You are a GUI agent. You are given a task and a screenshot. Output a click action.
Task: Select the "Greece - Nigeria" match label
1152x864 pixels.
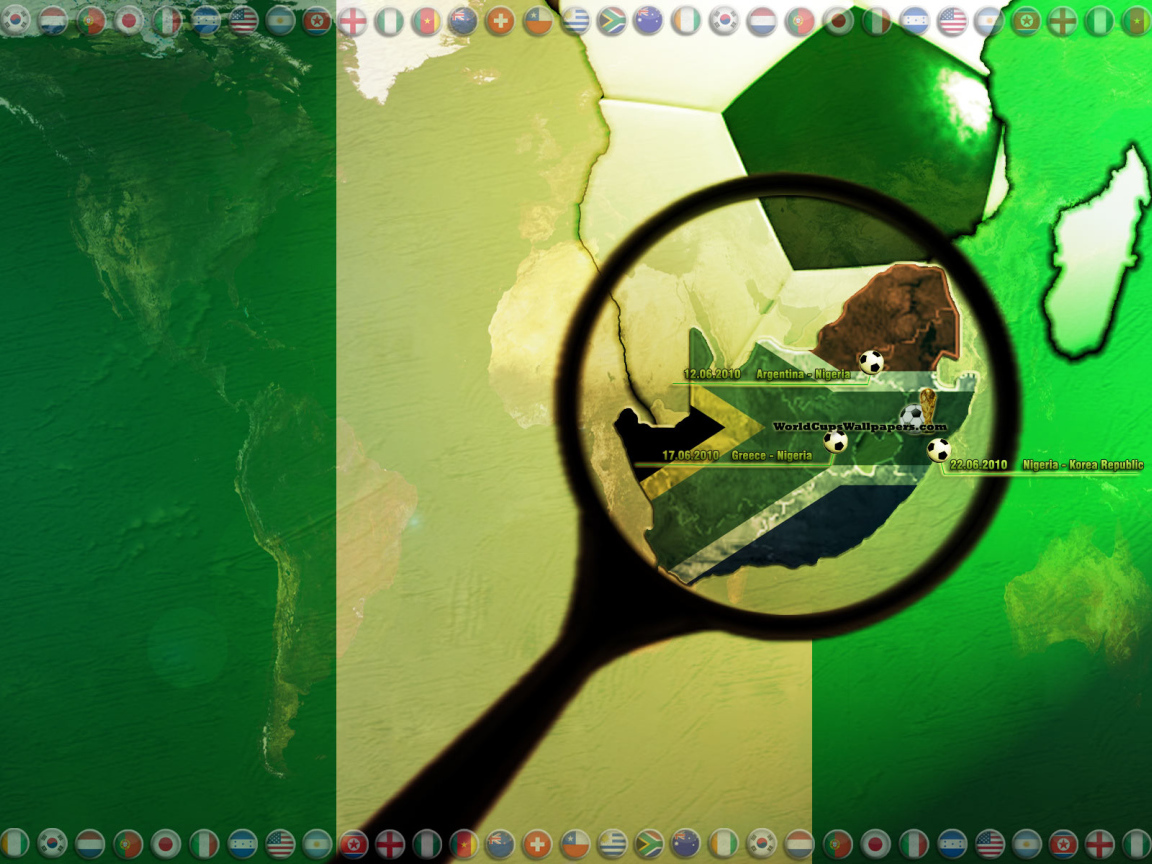(771, 455)
